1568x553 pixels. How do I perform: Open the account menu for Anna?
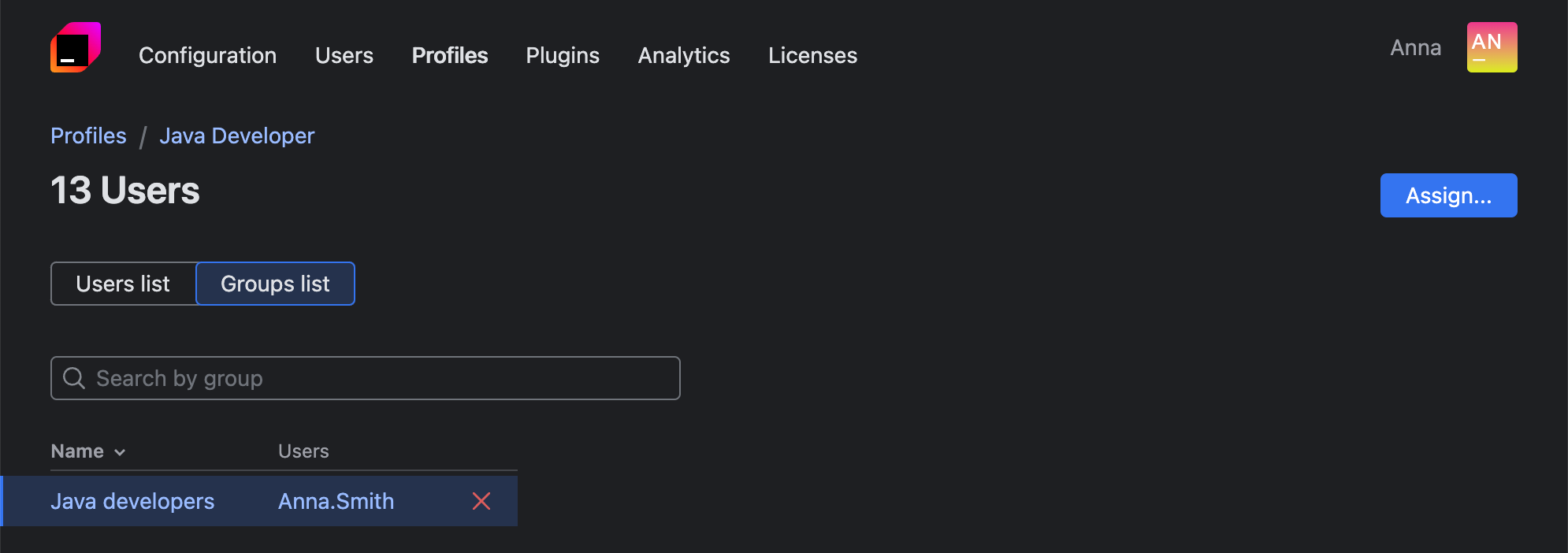click(1415, 47)
